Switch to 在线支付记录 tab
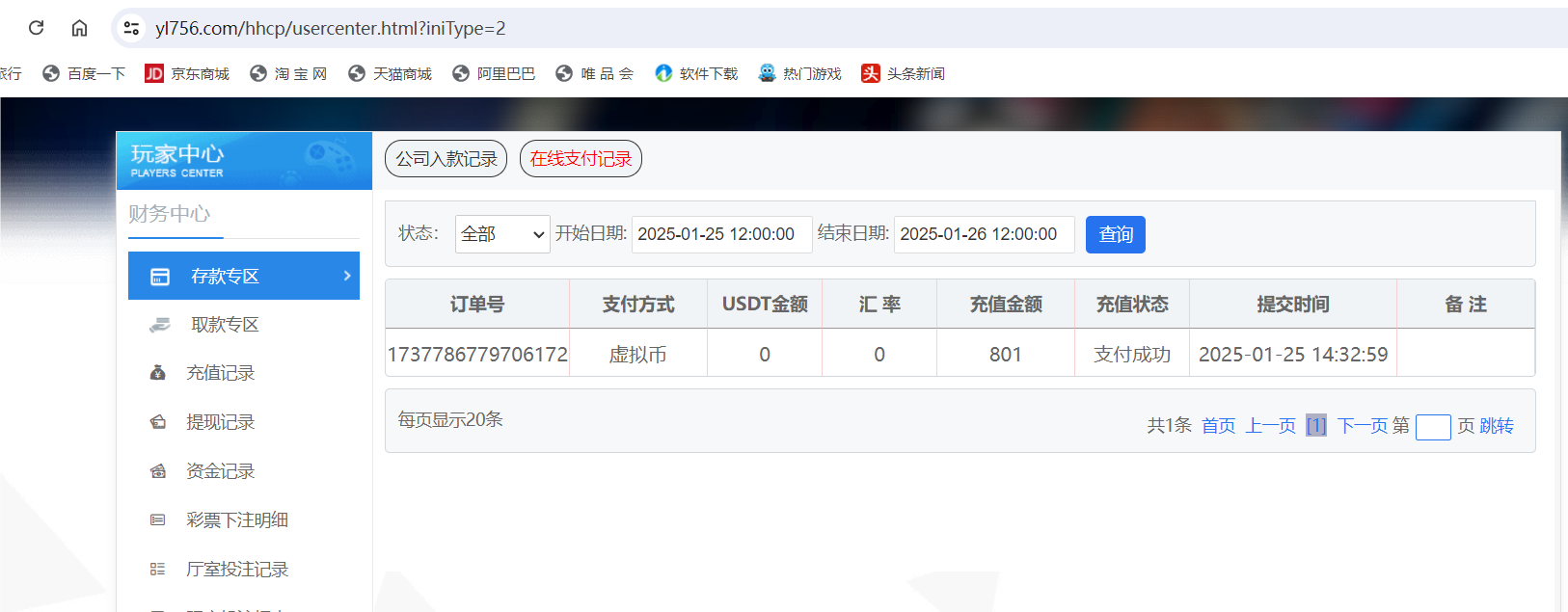 (x=581, y=159)
